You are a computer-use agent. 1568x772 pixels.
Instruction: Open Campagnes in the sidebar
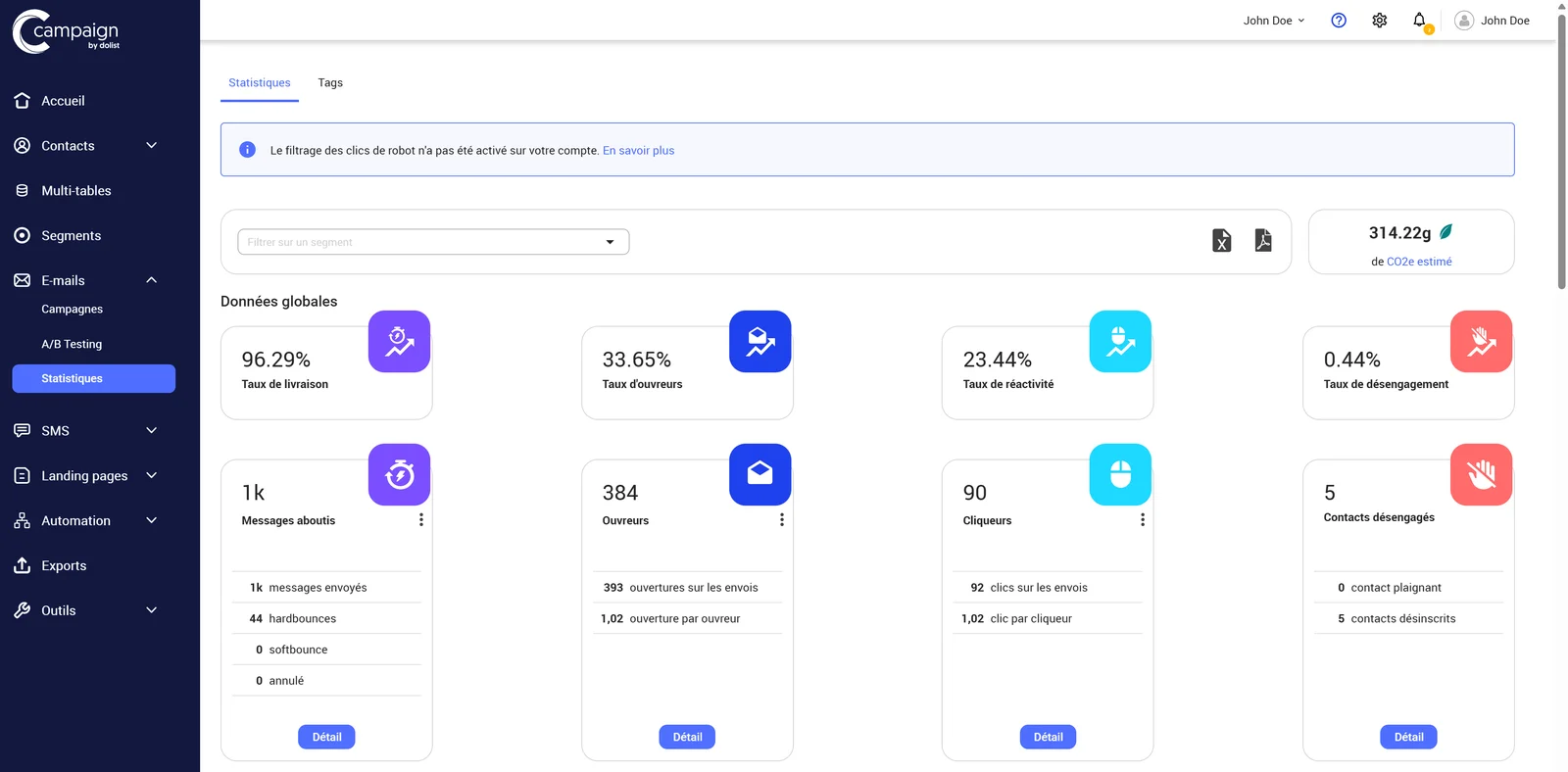tap(72, 310)
